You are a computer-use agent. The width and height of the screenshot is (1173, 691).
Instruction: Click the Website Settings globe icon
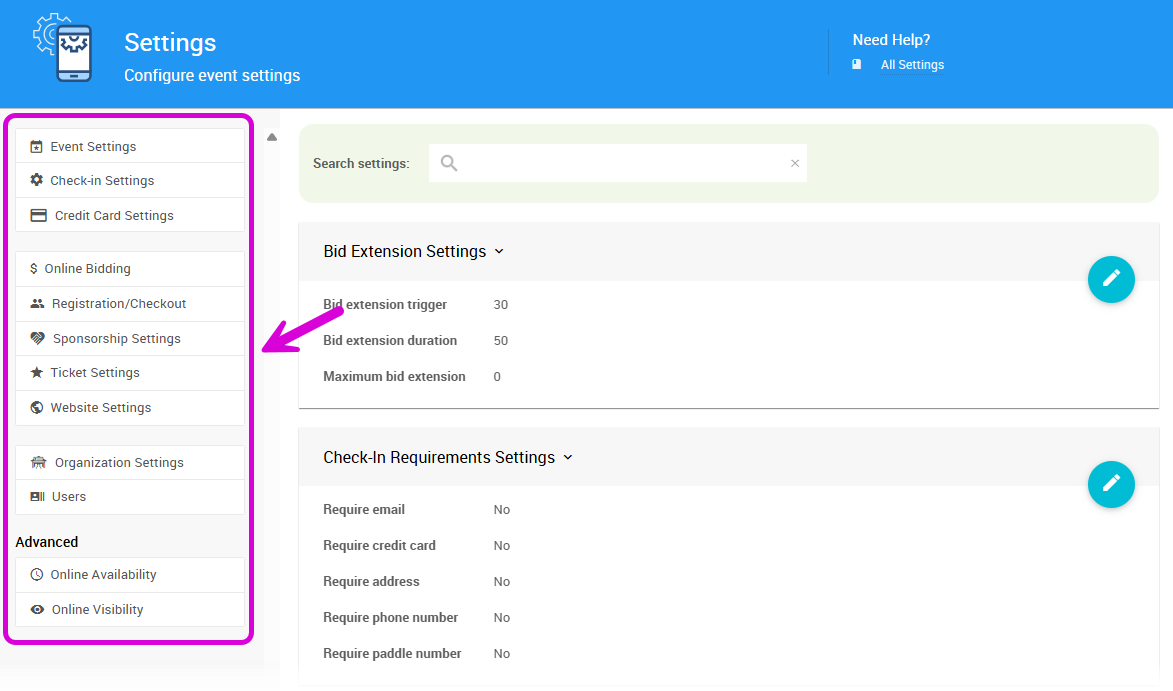(35, 407)
